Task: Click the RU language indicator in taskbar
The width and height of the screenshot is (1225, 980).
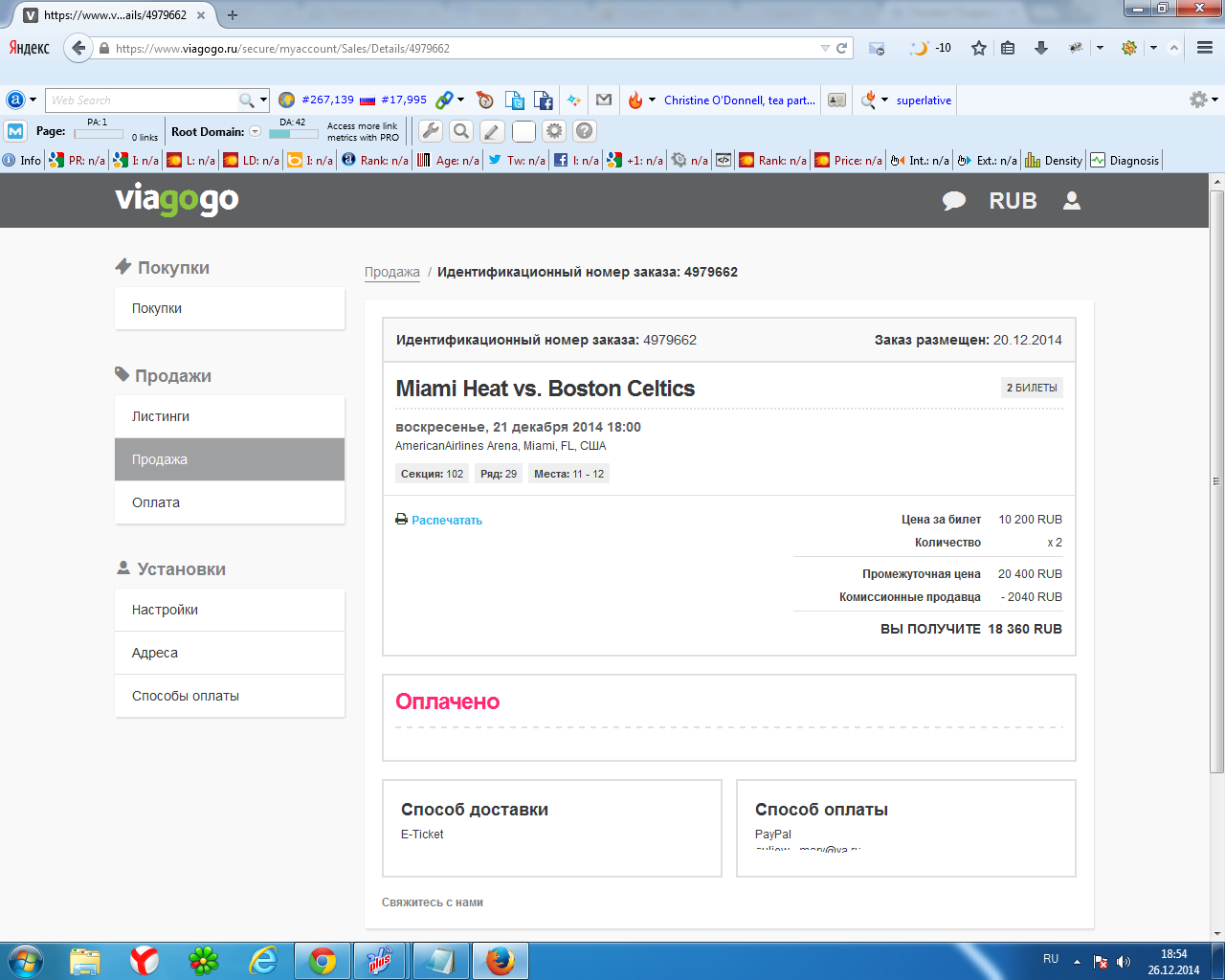Action: coord(1051,959)
